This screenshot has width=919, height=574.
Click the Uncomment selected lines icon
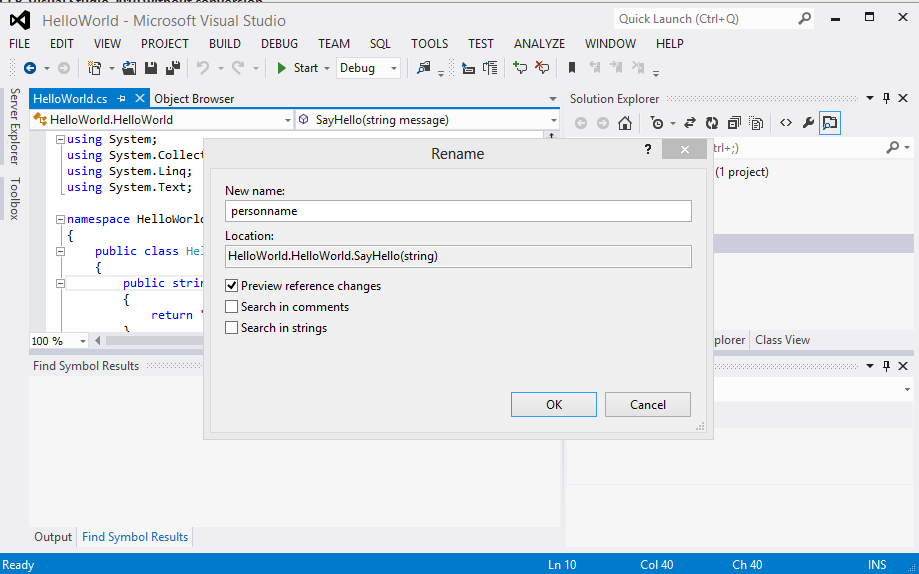(x=542, y=68)
